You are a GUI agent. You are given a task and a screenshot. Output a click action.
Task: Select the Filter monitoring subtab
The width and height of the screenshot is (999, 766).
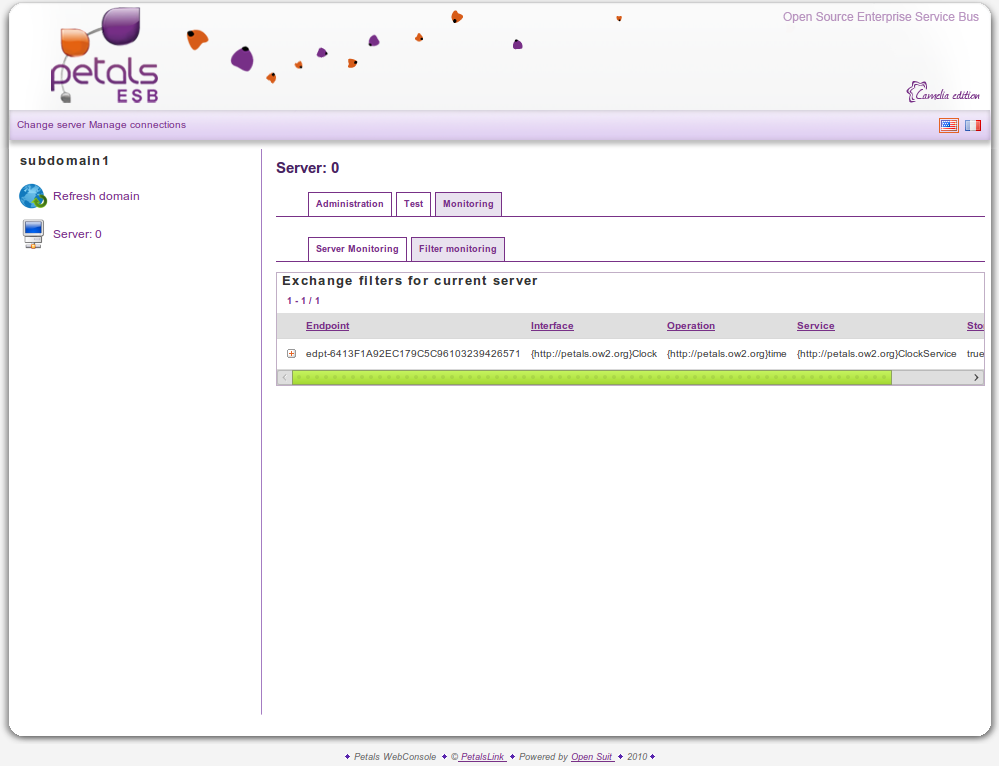coord(457,249)
